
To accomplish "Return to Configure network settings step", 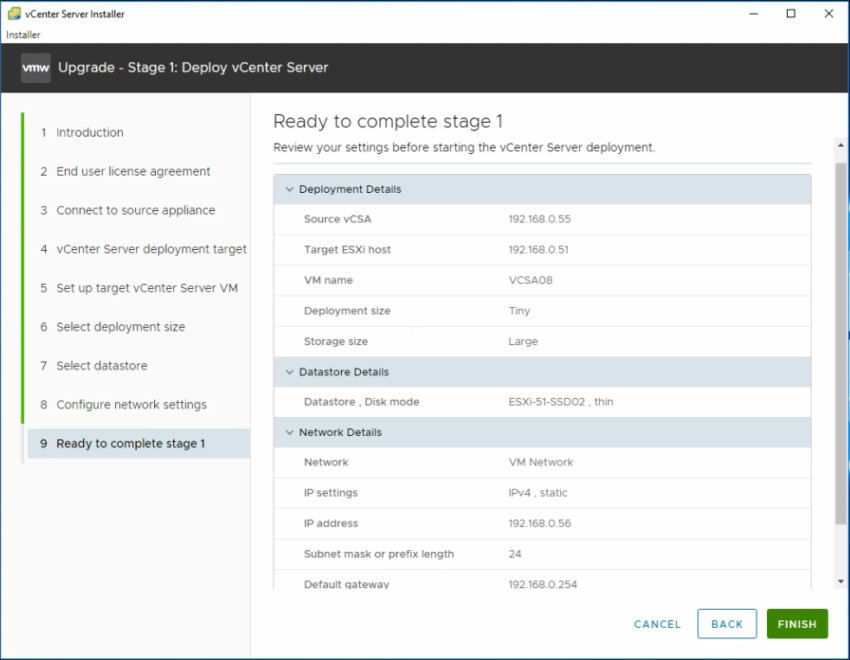I will 131,405.
